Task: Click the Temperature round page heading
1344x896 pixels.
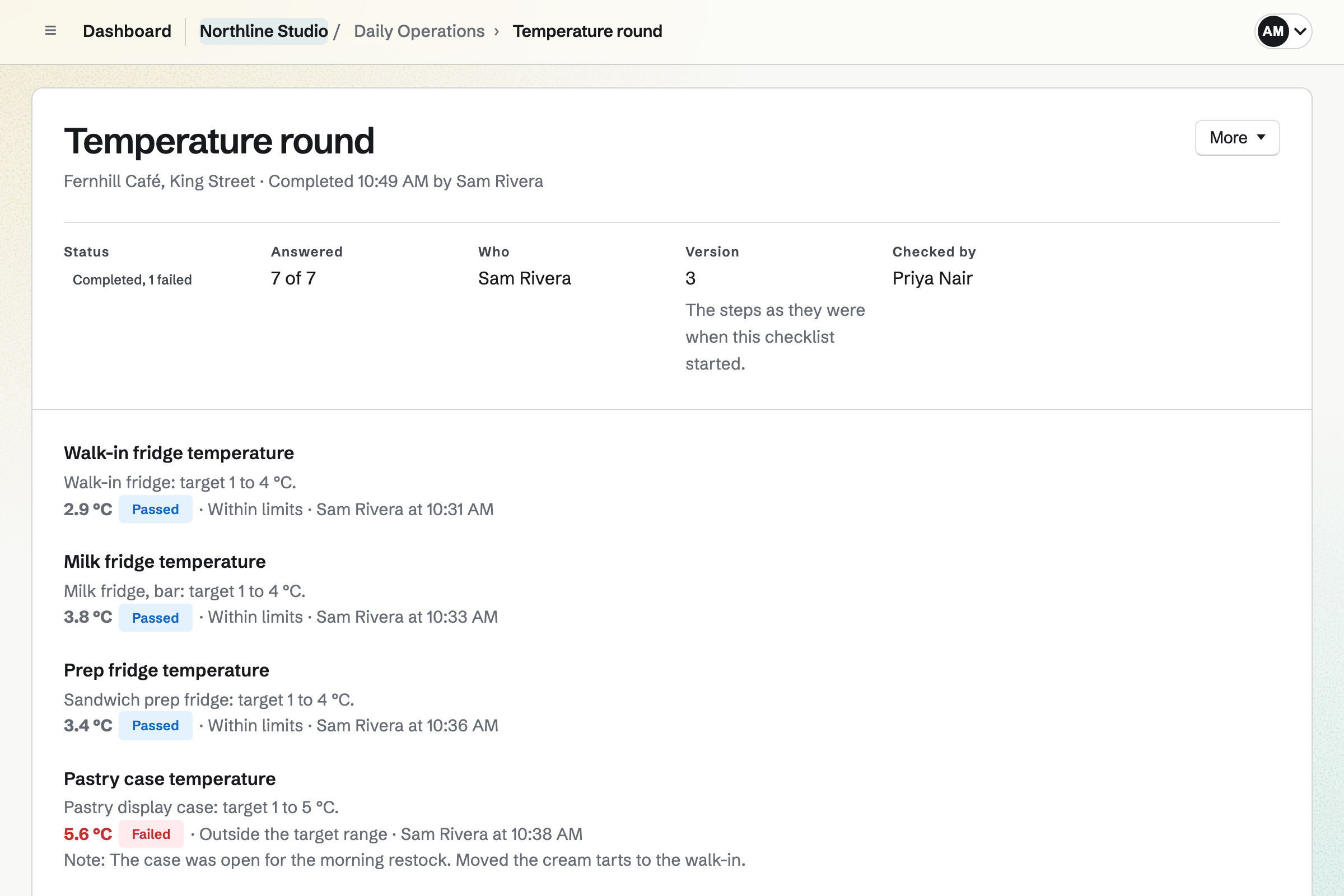Action: (219, 141)
